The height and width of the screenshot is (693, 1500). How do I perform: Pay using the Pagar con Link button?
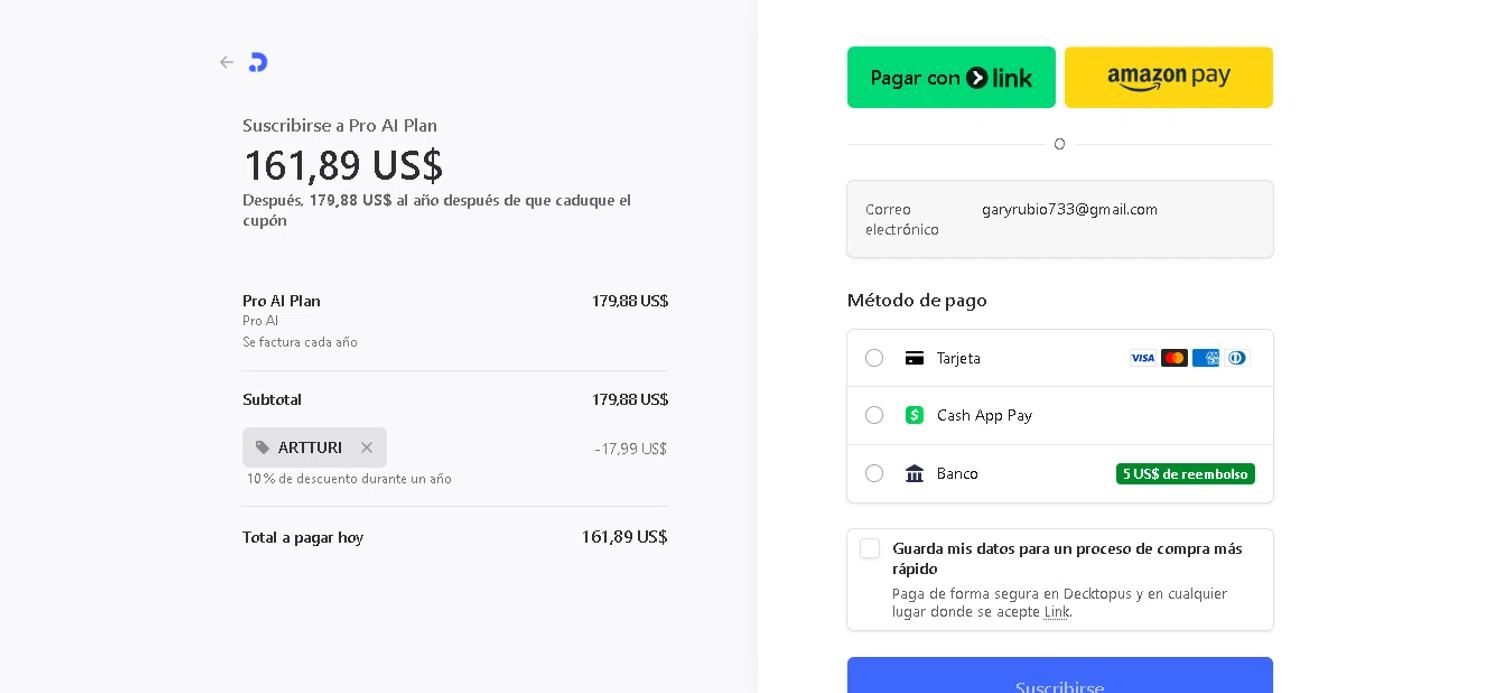tap(951, 77)
